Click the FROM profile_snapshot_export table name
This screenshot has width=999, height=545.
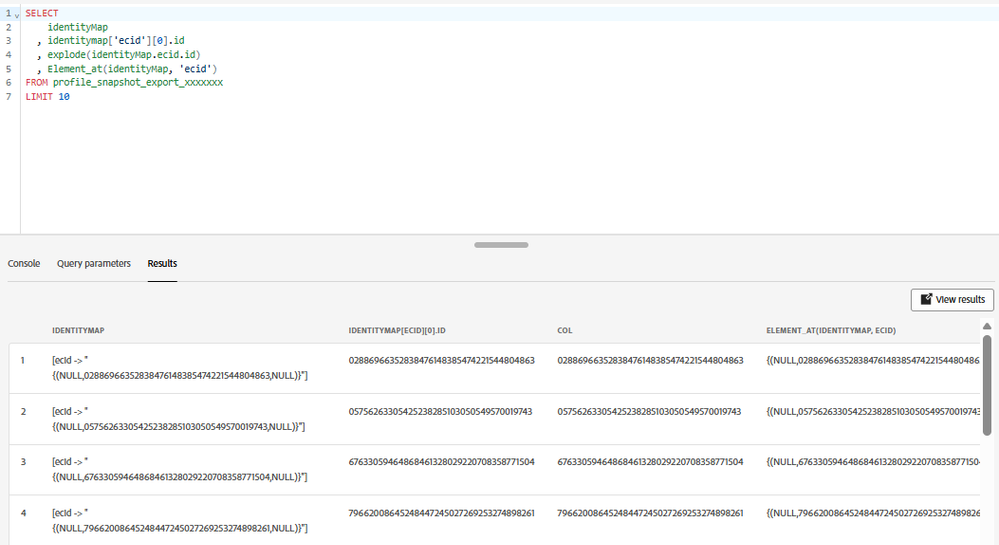(x=138, y=82)
